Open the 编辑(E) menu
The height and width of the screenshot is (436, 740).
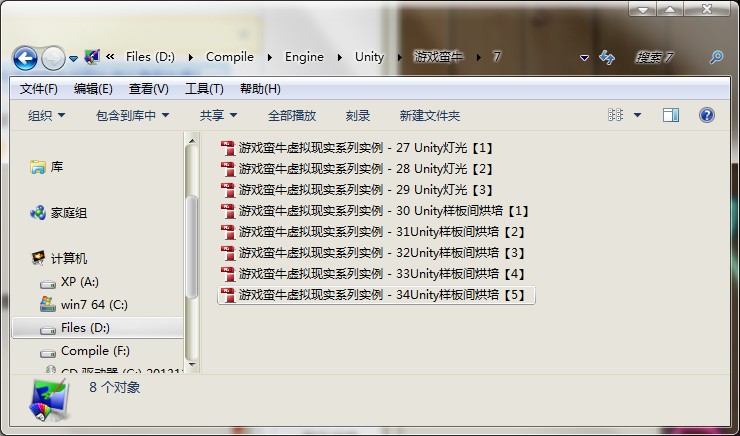pos(93,89)
